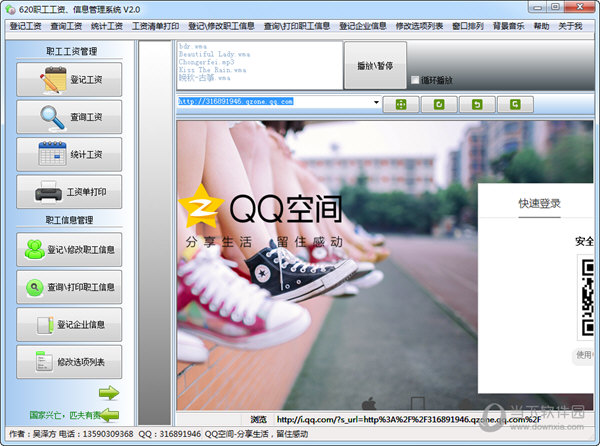Switch to the 快速登录 tab

[x=538, y=203]
